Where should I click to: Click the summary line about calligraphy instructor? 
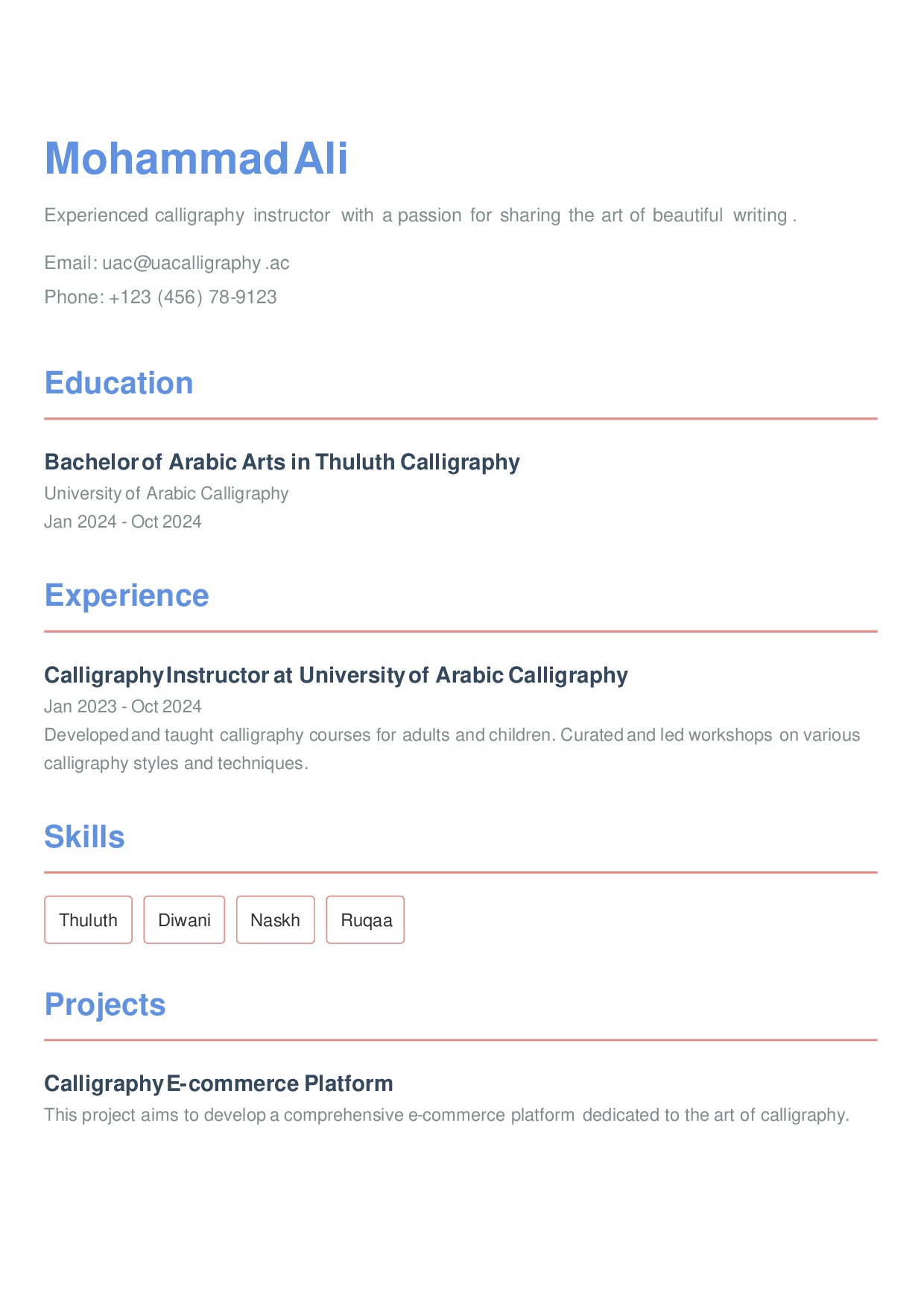pyautogui.click(x=421, y=215)
